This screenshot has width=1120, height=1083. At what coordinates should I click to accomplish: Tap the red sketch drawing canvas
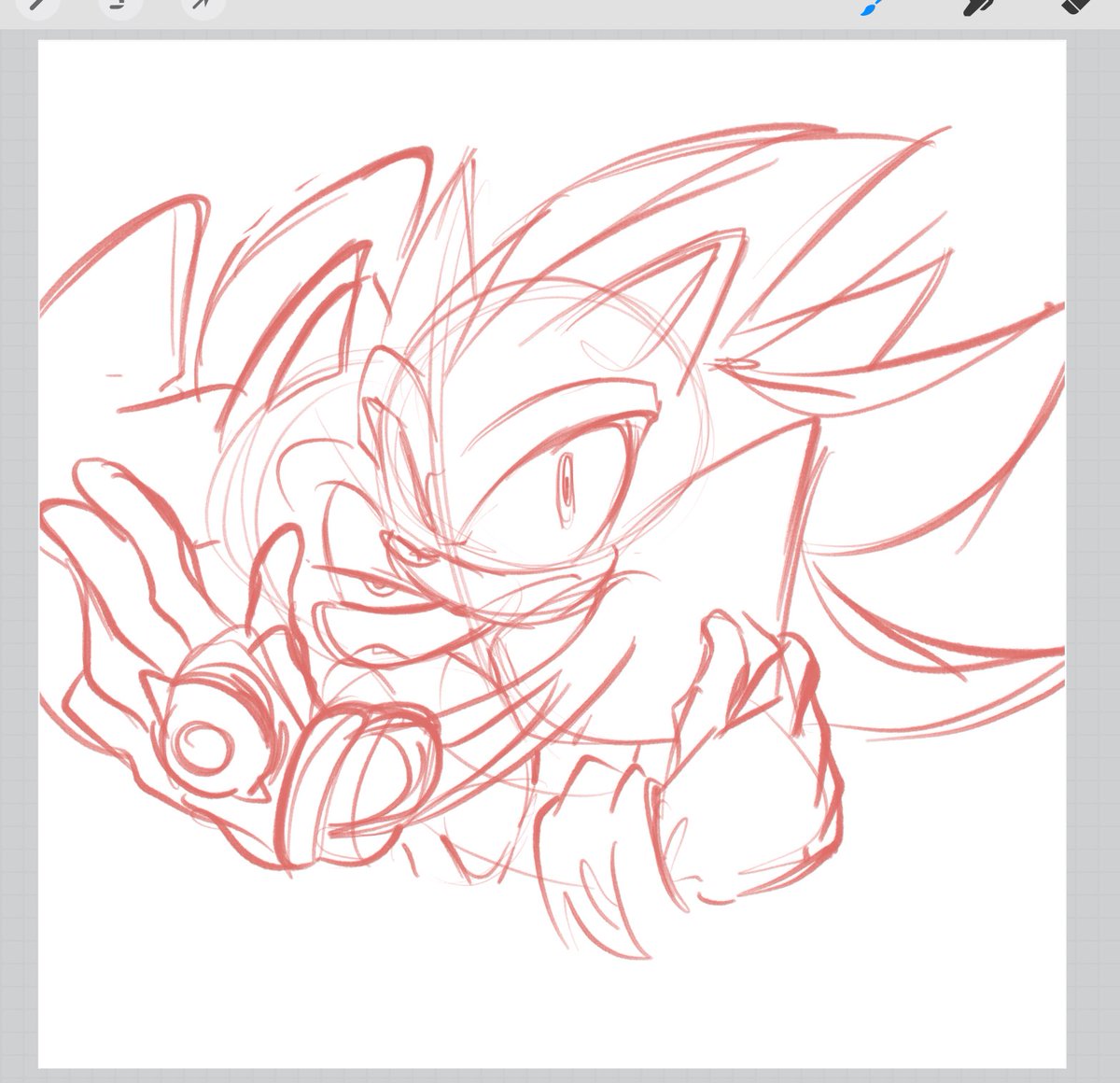coord(552,554)
